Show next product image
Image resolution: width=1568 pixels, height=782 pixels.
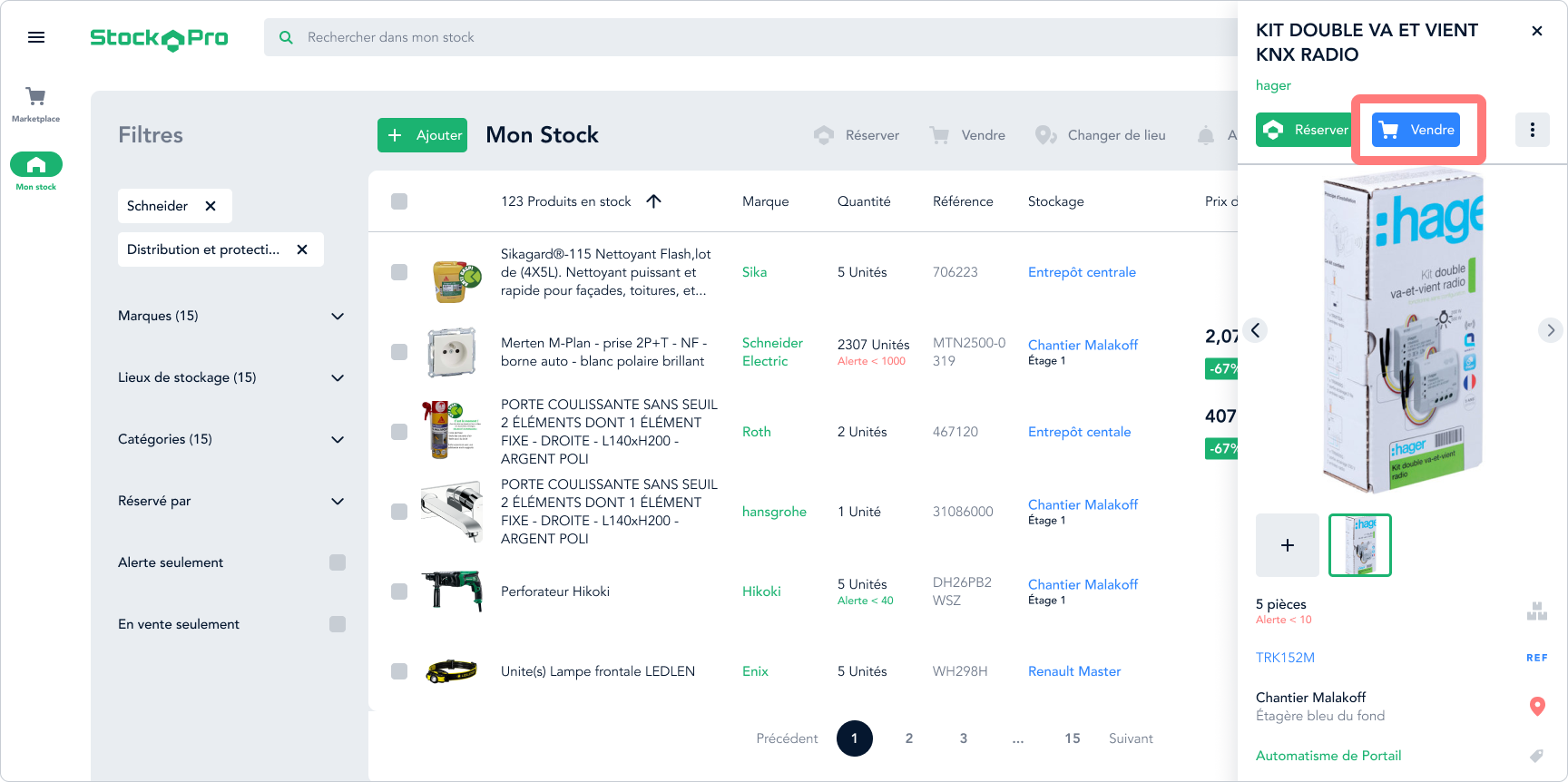tap(1550, 330)
